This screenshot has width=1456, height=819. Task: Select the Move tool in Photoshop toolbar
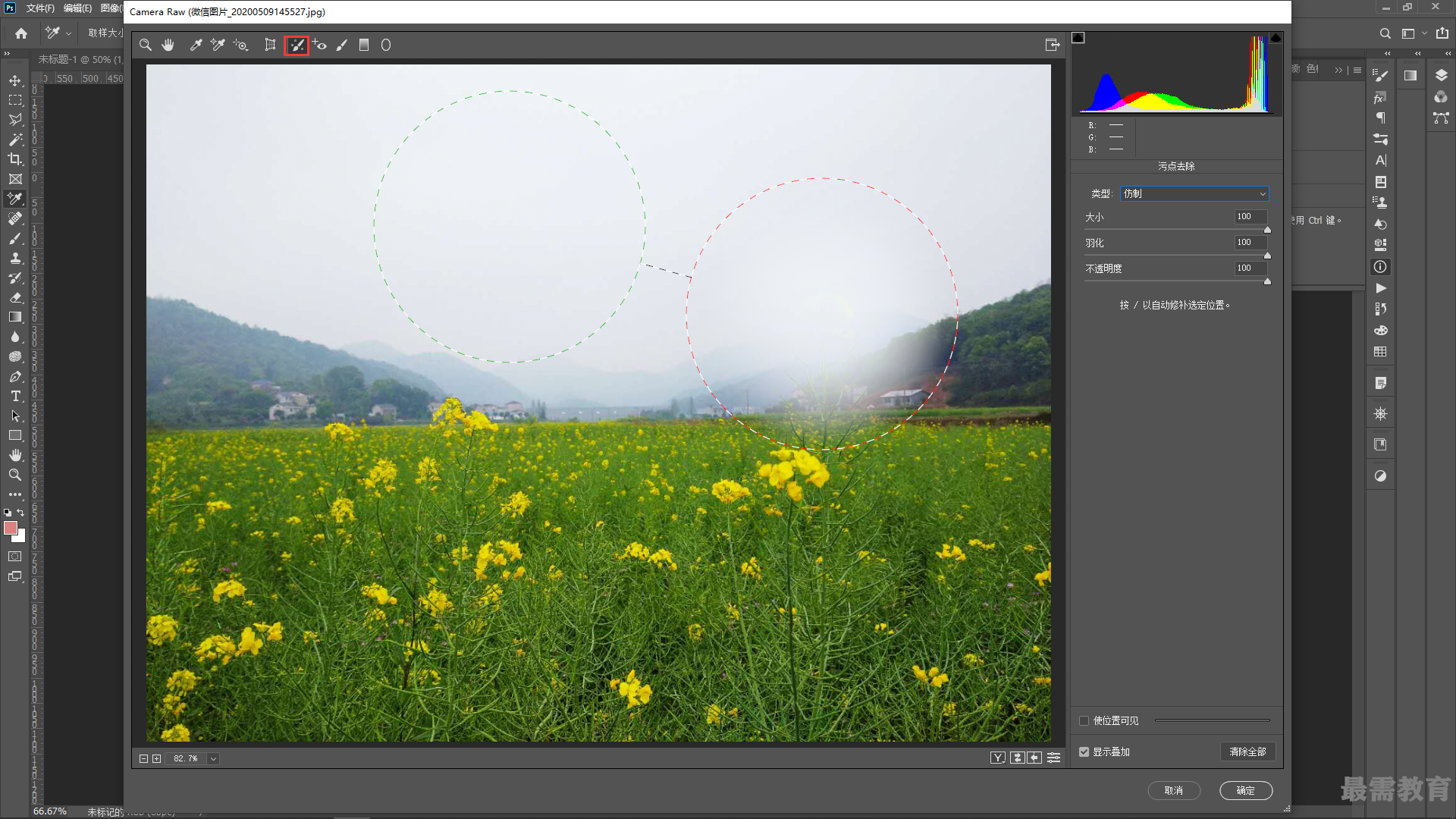coord(15,80)
